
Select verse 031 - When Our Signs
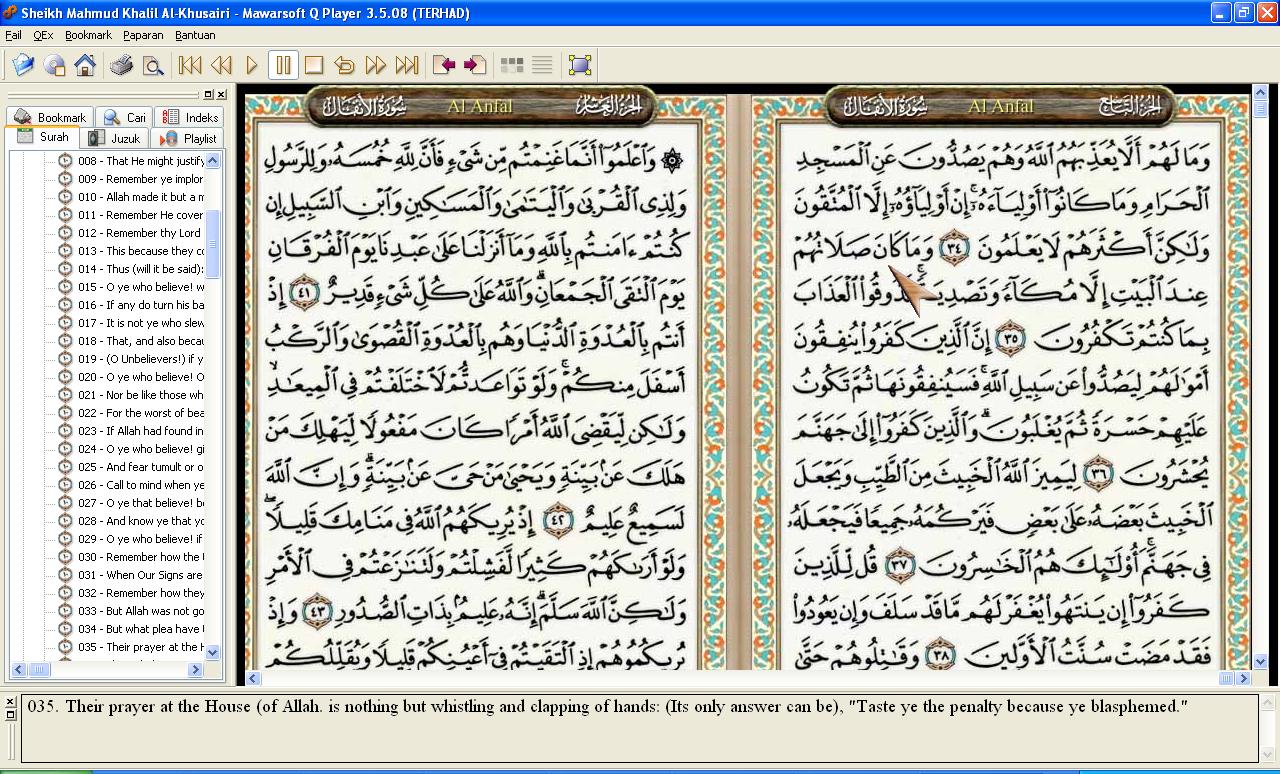coord(140,575)
